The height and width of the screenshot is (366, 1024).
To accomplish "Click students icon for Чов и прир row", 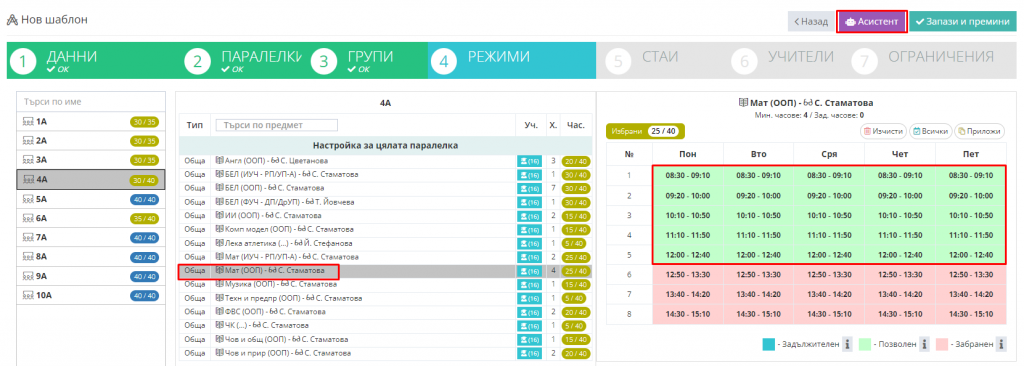I will [530, 353].
